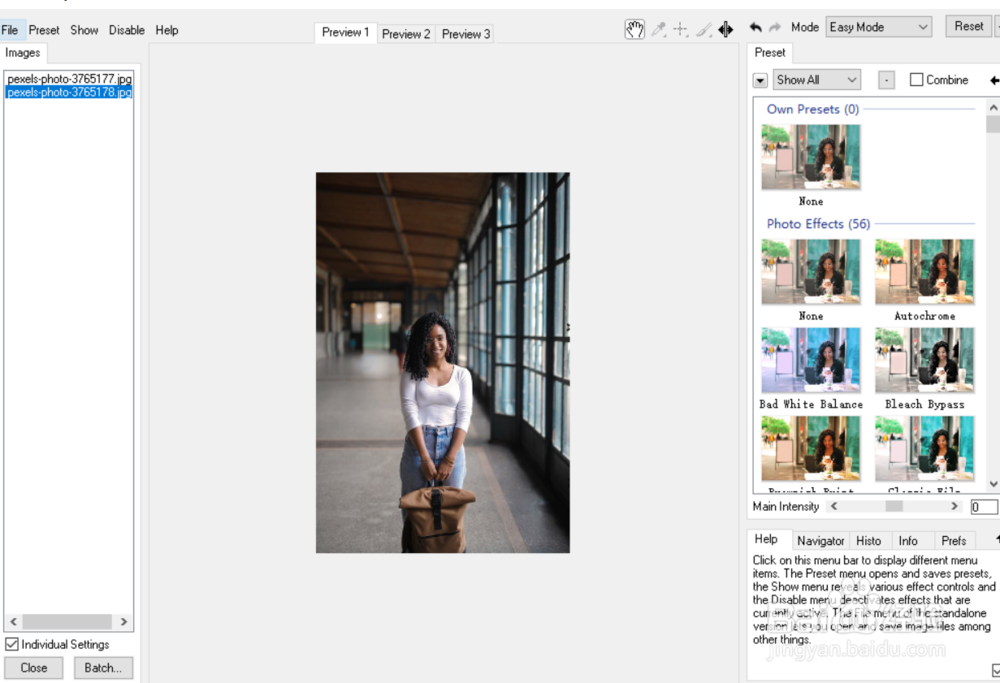Increase Main Intensity with right arrow
Viewport: 1000px width, 683px height.
[x=954, y=506]
